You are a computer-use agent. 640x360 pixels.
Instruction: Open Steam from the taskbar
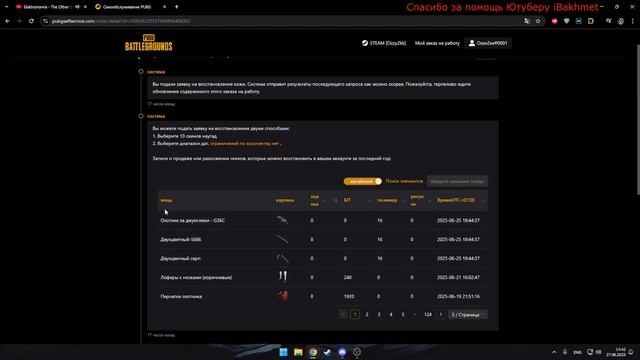(x=327, y=352)
